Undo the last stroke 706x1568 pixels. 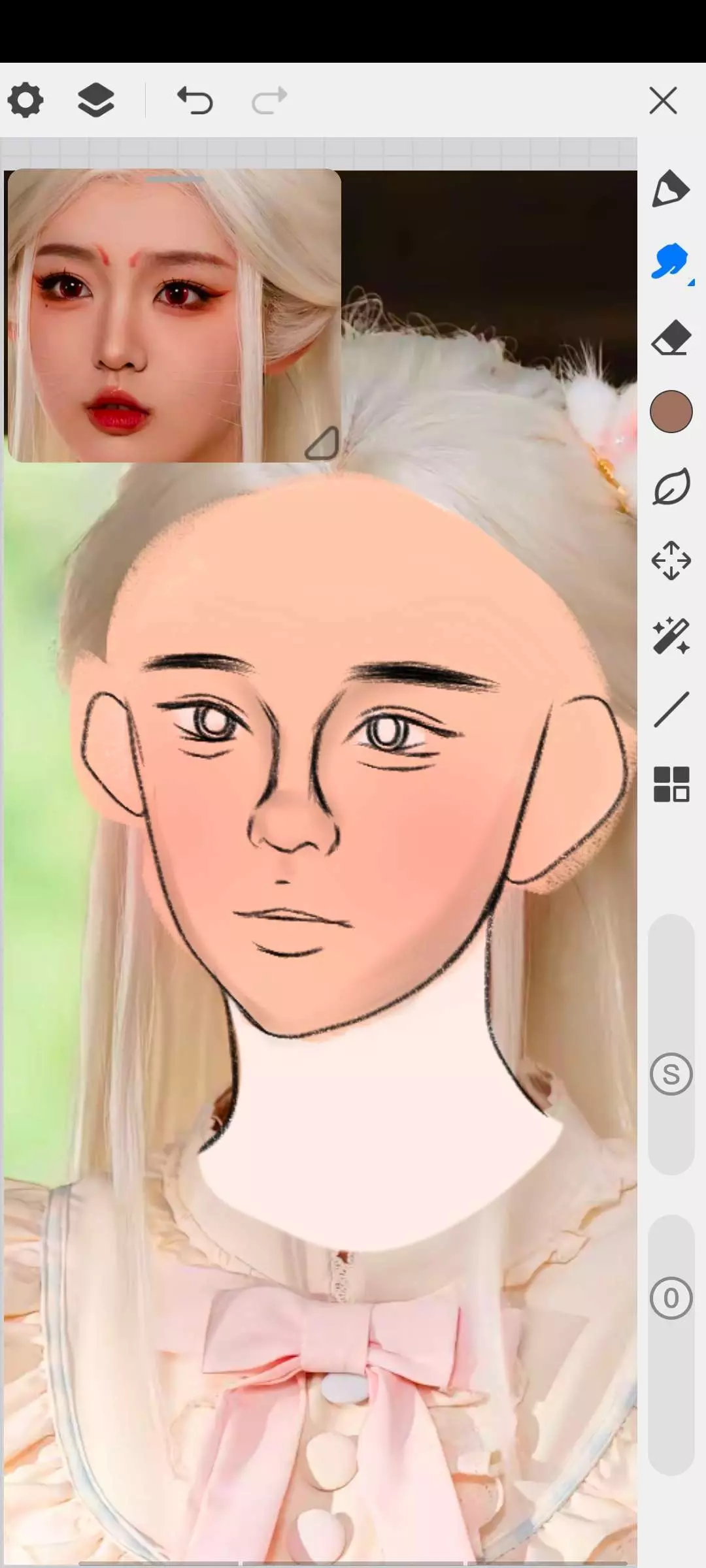(x=195, y=101)
